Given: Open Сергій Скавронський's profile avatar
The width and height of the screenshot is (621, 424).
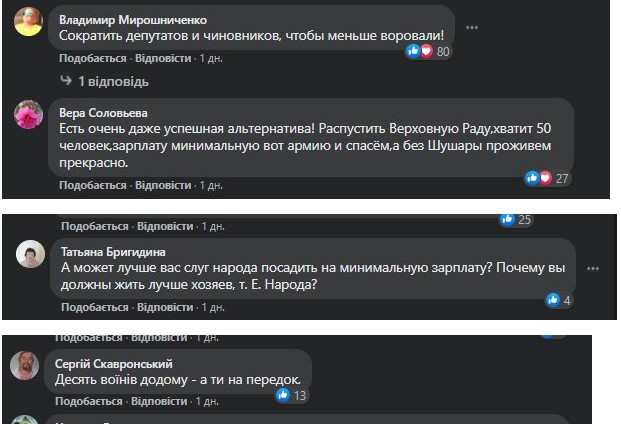Looking at the screenshot, I should (24, 365).
